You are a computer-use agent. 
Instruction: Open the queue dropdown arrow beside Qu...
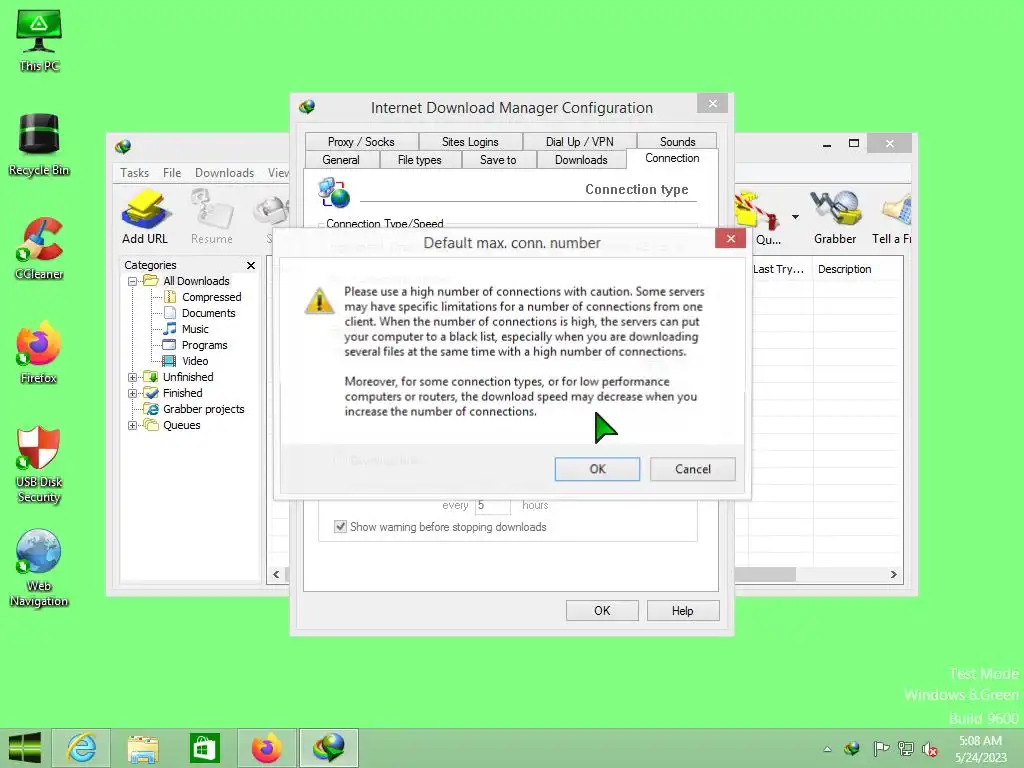[795, 217]
